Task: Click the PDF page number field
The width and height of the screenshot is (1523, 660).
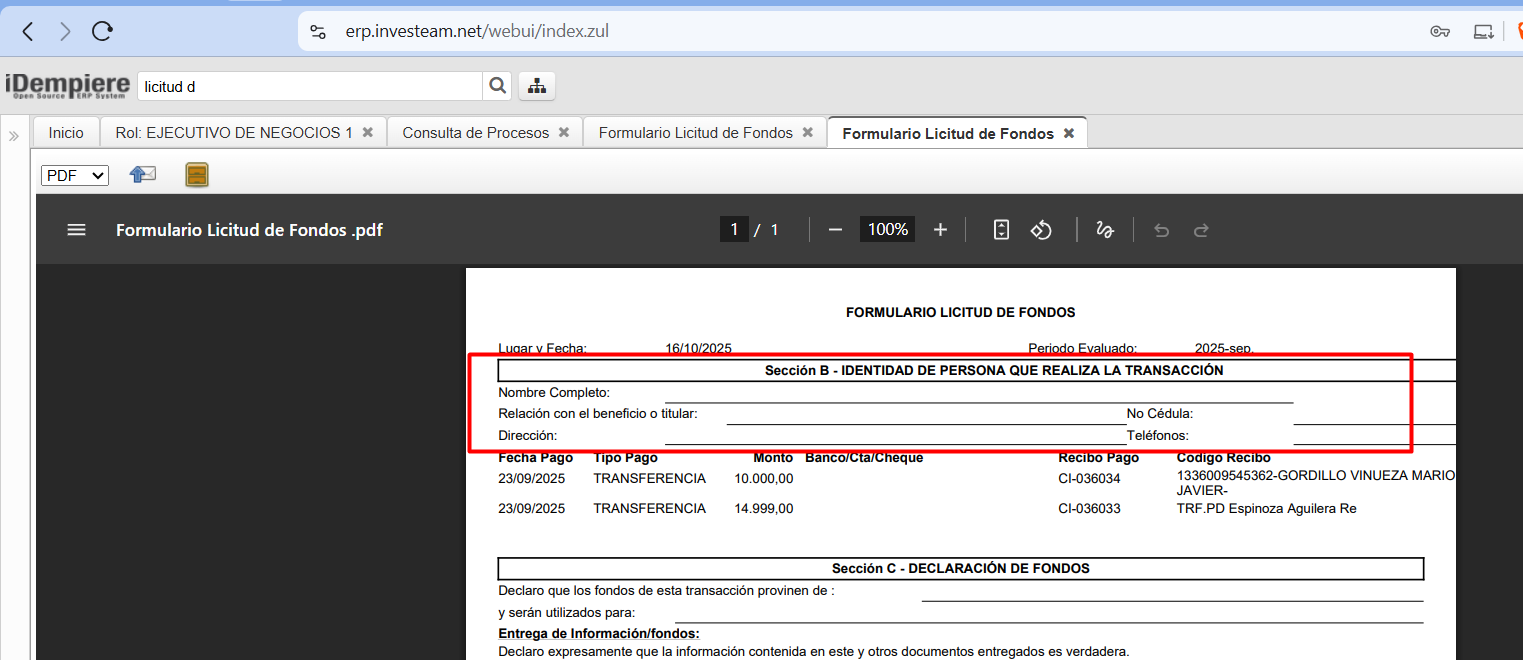Action: pos(733,230)
